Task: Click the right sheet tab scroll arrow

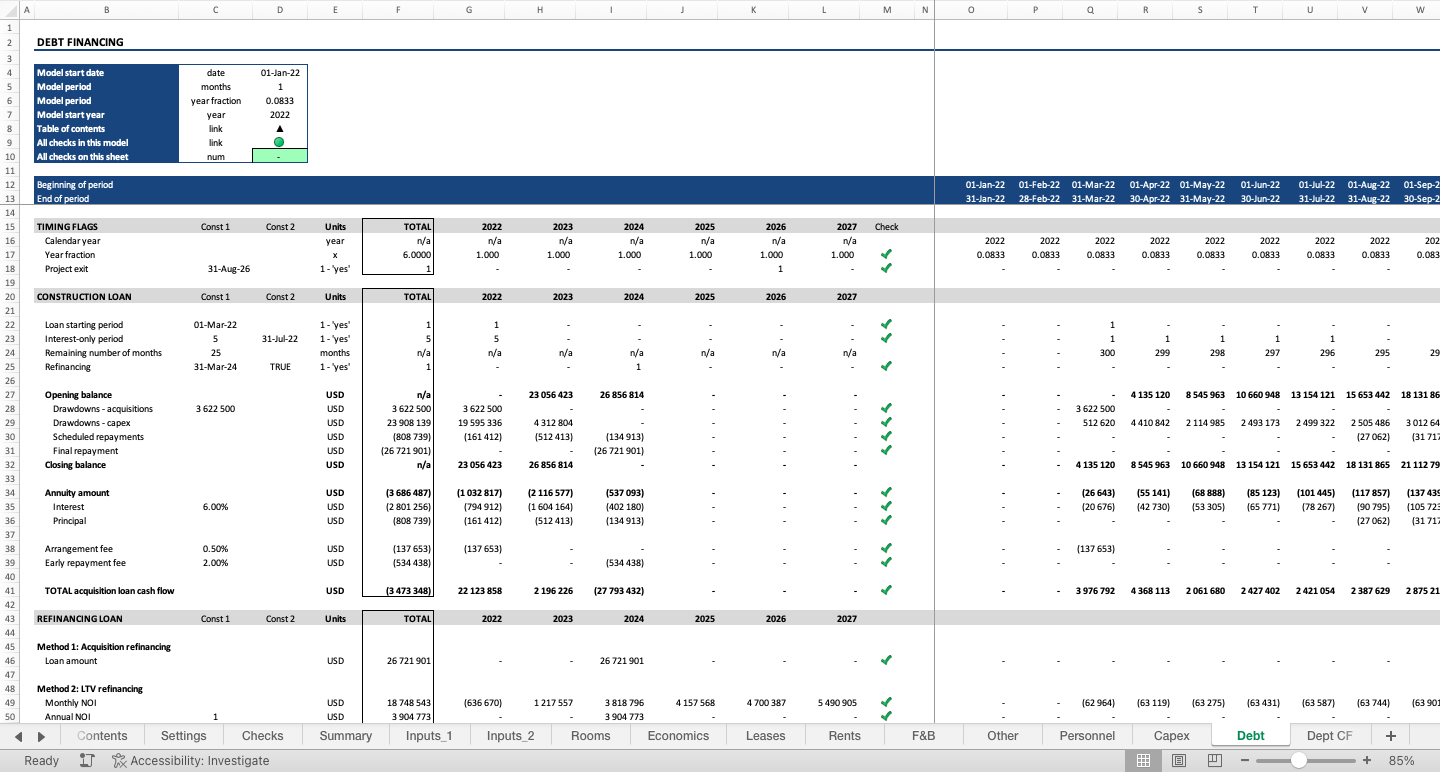Action: pos(39,735)
